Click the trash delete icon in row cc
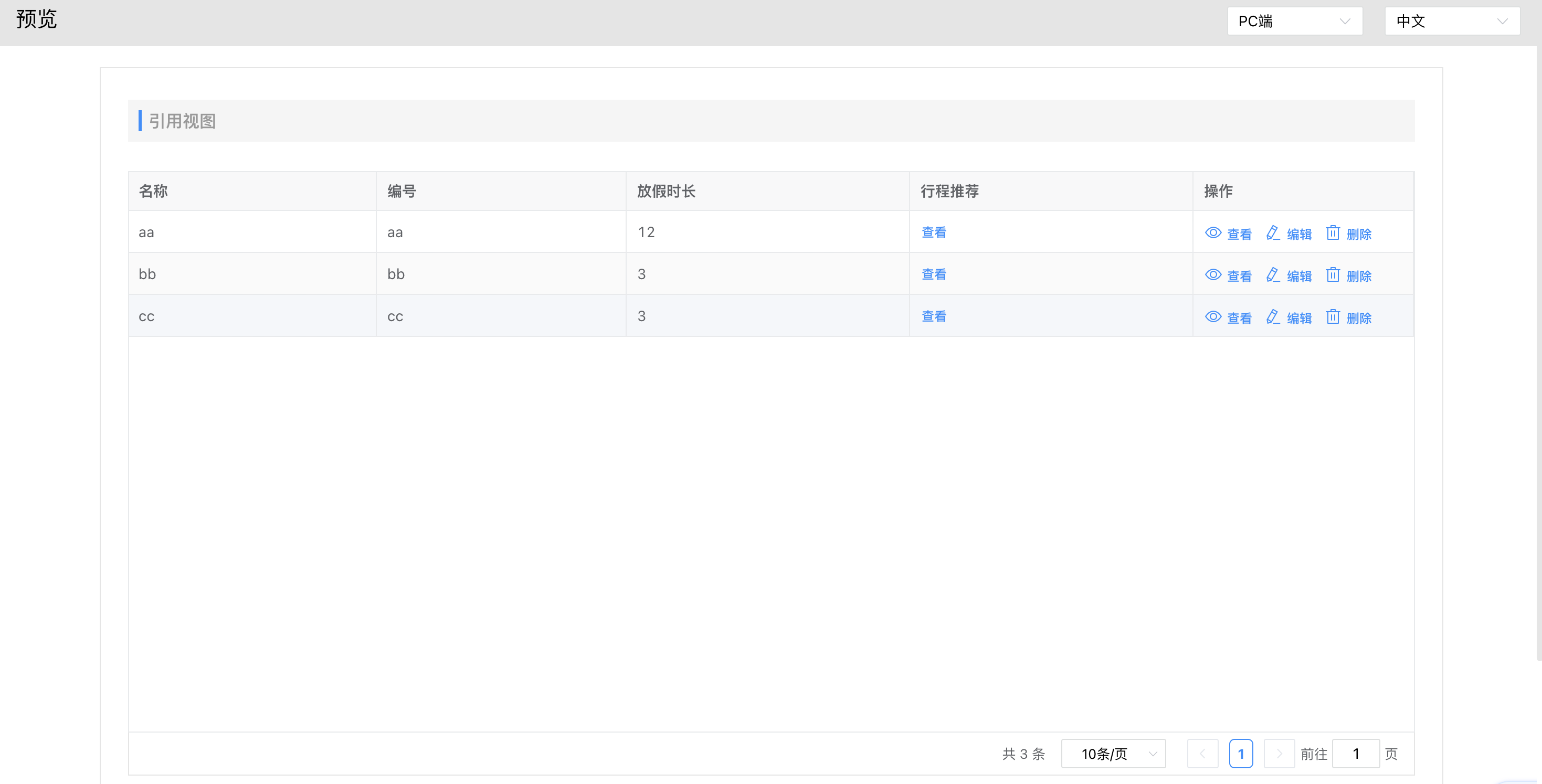The width and height of the screenshot is (1542, 784). pos(1333,316)
